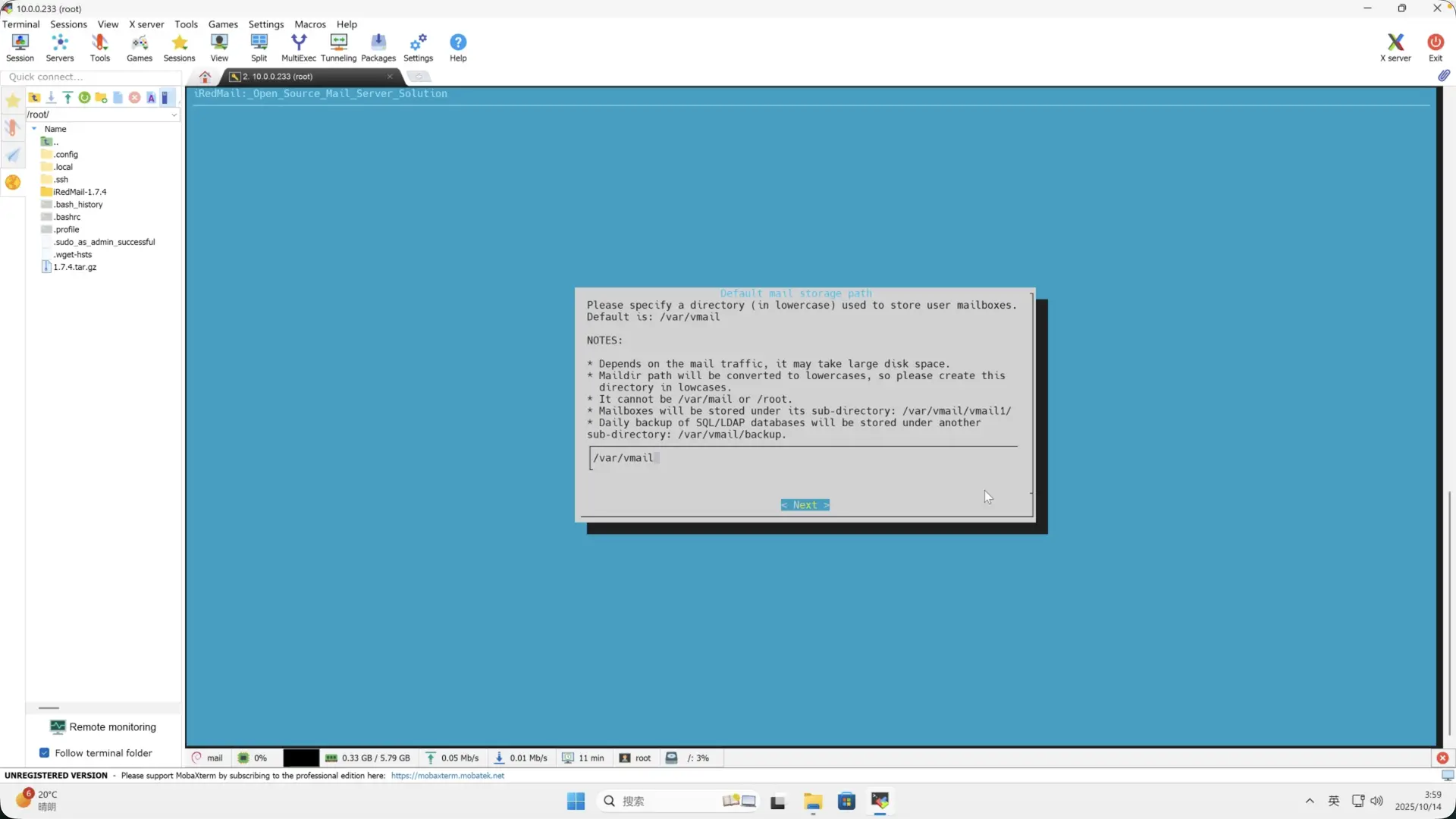
Task: Refresh the SFTP folder listing
Action: pyautogui.click(x=84, y=98)
